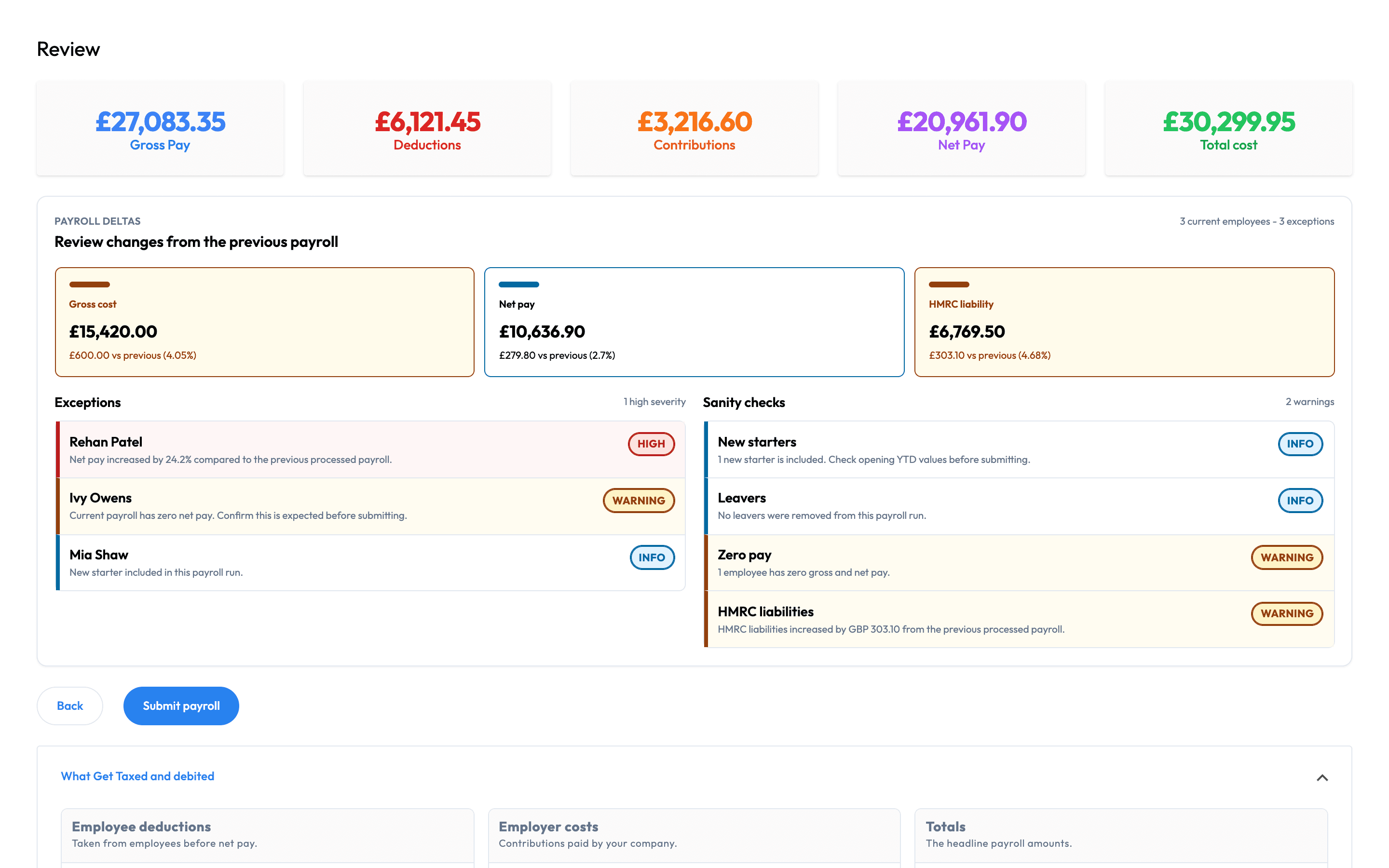Screen dimensions: 1389x868
Task: Go back with the Back button
Action: (x=70, y=705)
